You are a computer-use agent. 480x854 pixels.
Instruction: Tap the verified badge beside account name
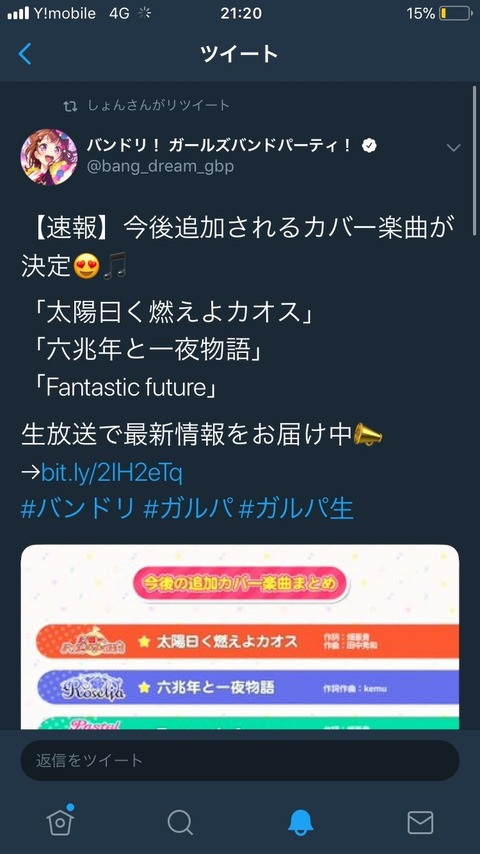click(369, 145)
